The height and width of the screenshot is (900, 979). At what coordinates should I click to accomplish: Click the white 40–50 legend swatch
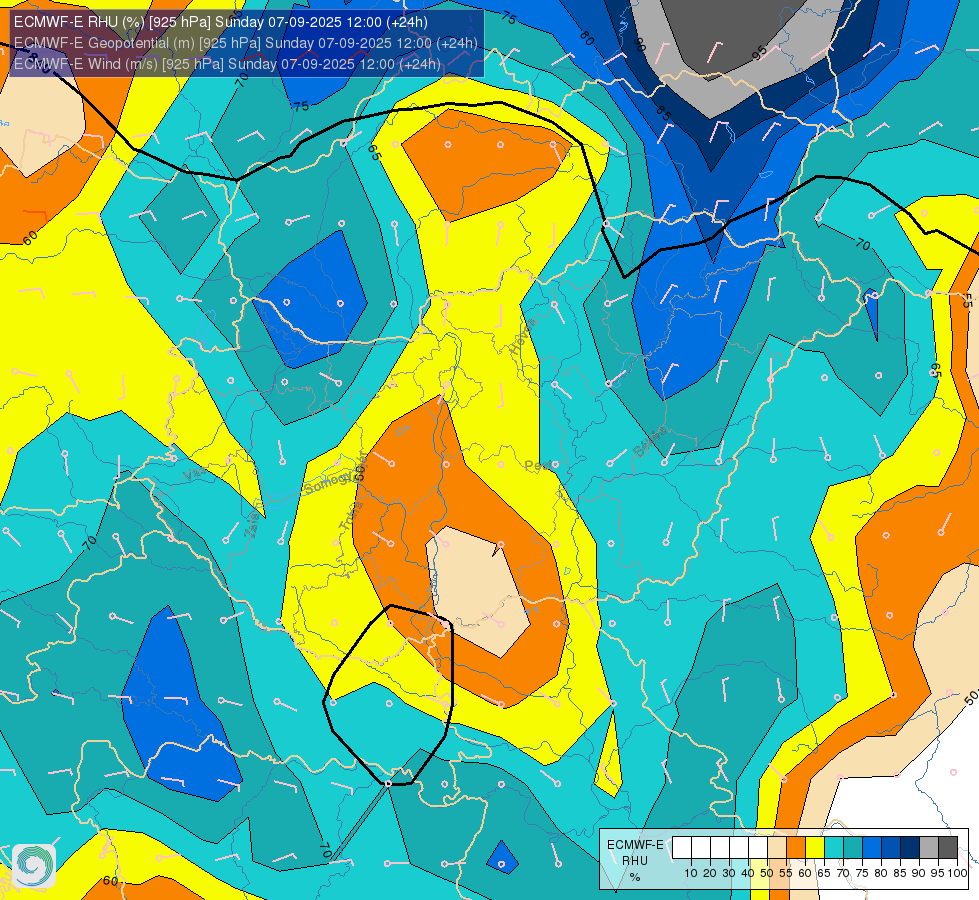[758, 848]
